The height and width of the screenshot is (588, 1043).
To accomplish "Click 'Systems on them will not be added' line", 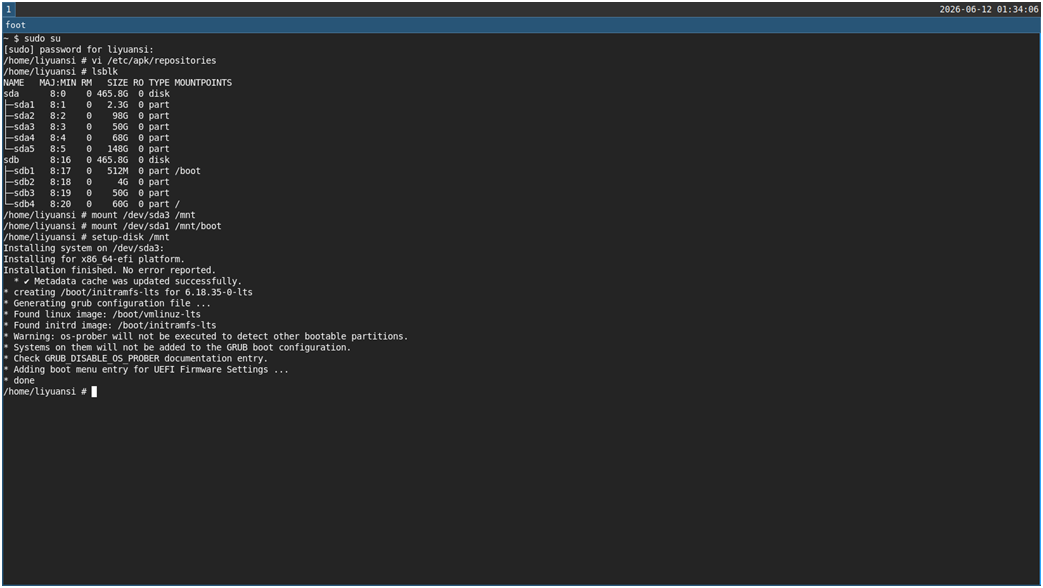I will click(x=177, y=348).
